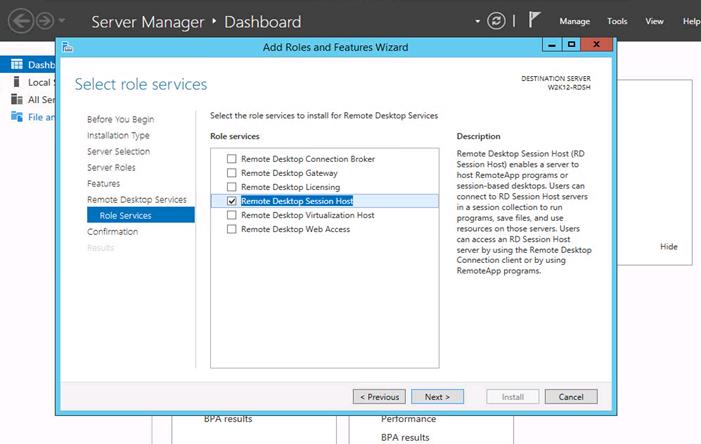Select the Role Services step

pyautogui.click(x=141, y=215)
